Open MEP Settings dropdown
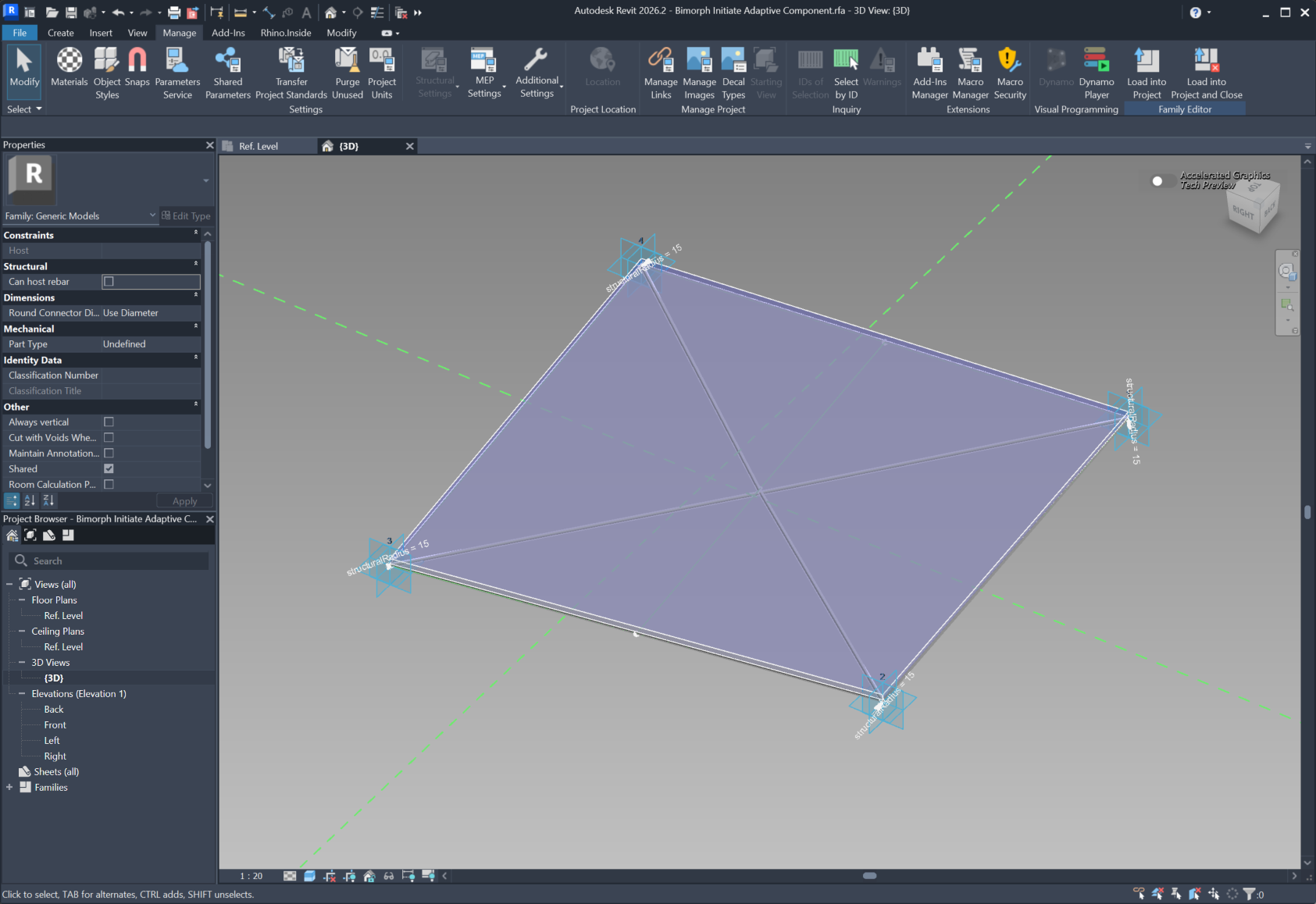The height and width of the screenshot is (904, 1316). tap(486, 73)
